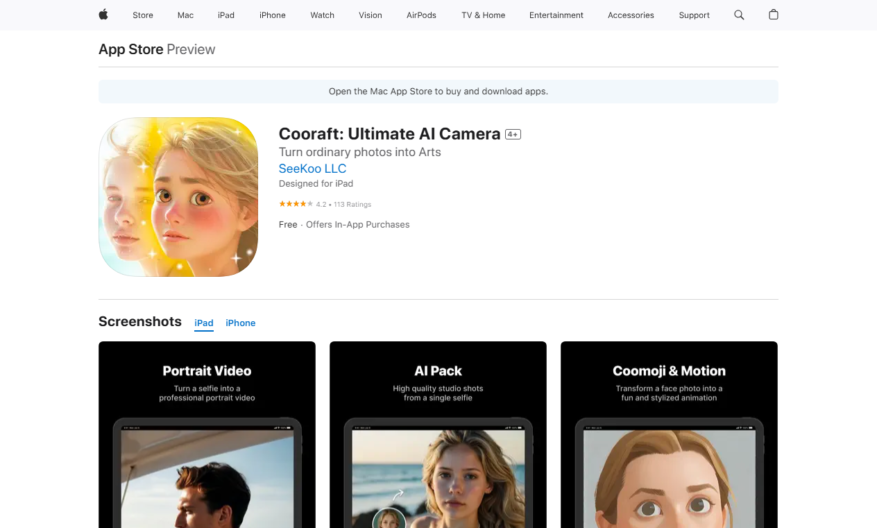The width and height of the screenshot is (877, 528).
Task: Open the iPad navigation menu item
Action: [226, 15]
